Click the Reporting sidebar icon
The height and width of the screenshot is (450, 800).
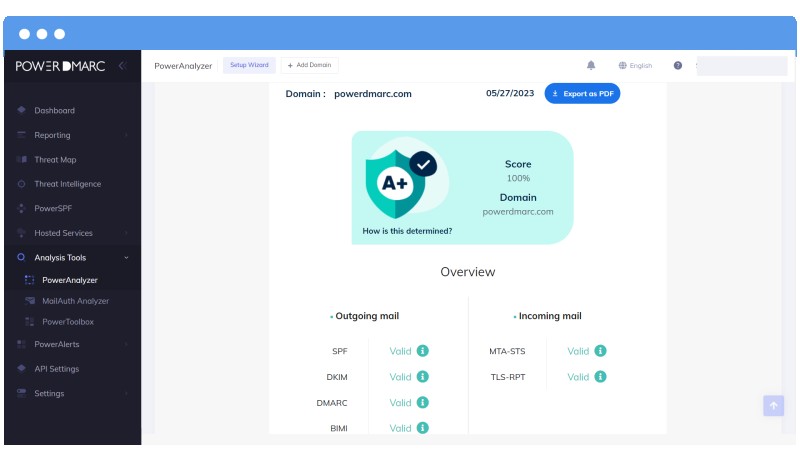pos(21,135)
